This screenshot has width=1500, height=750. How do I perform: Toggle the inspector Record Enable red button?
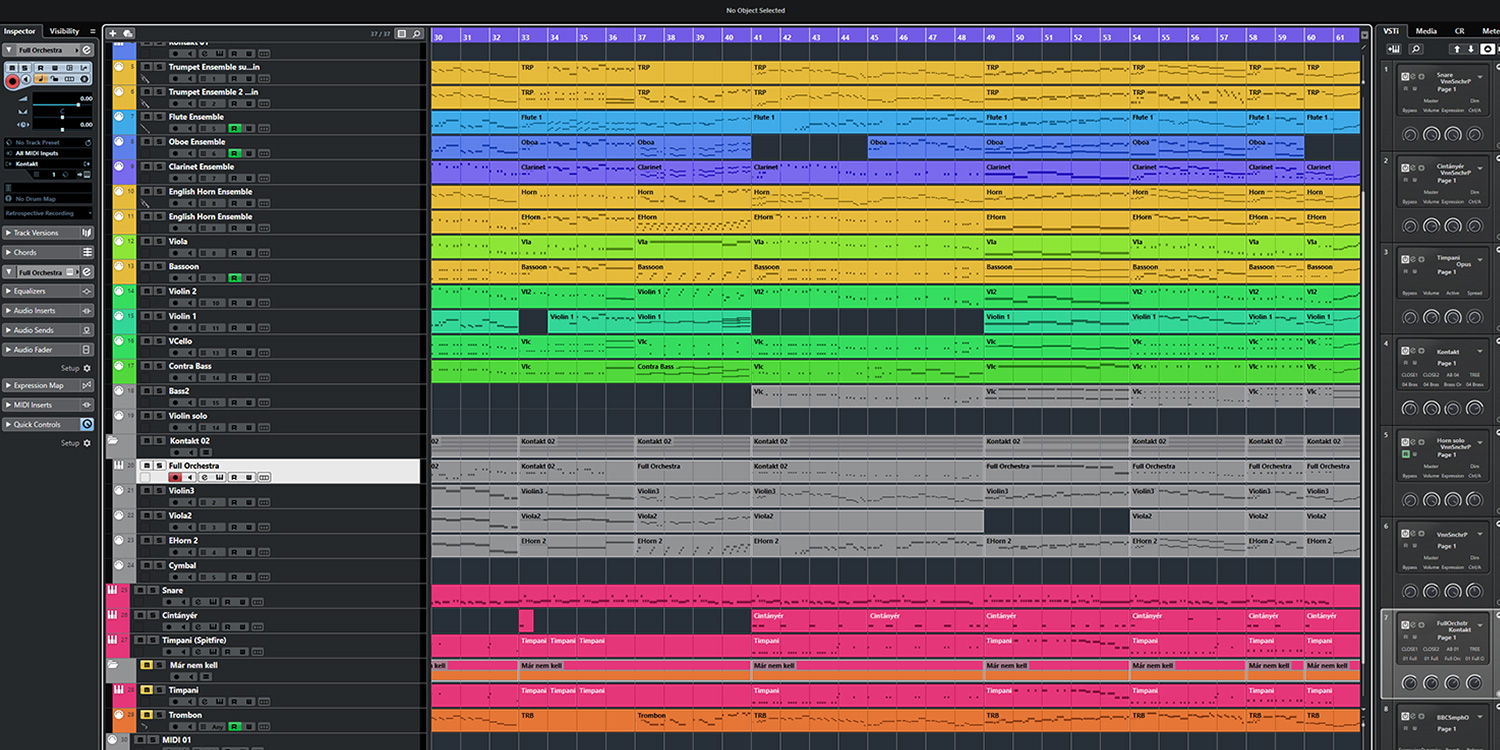tap(12, 80)
